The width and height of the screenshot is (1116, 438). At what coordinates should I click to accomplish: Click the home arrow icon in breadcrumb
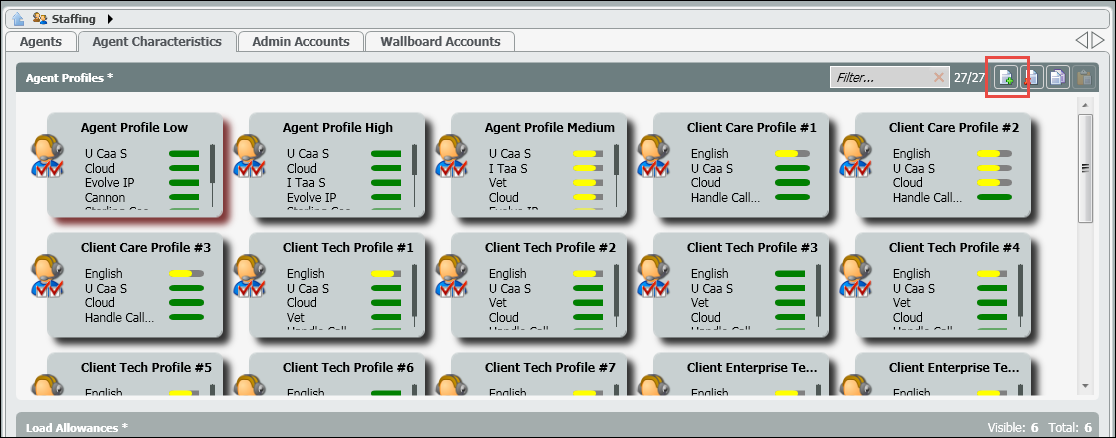(x=19, y=18)
